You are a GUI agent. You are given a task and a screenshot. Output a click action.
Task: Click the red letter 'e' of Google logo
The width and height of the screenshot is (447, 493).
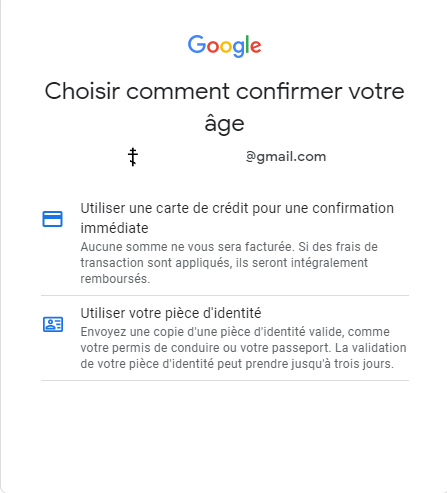coord(255,47)
